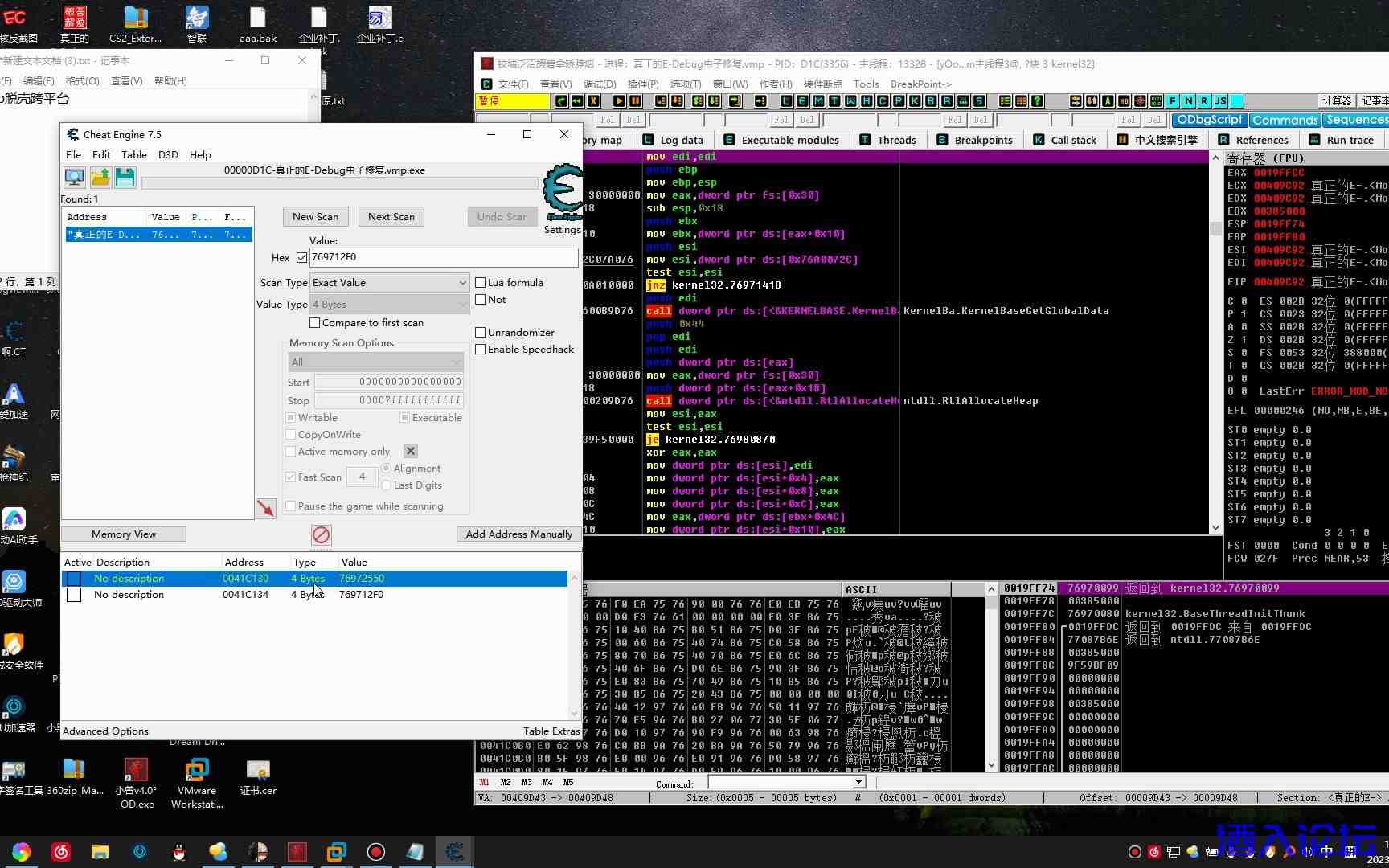Screen dimensions: 1389x868
Task: Open the process list in Cheat Engine
Action: point(75,177)
